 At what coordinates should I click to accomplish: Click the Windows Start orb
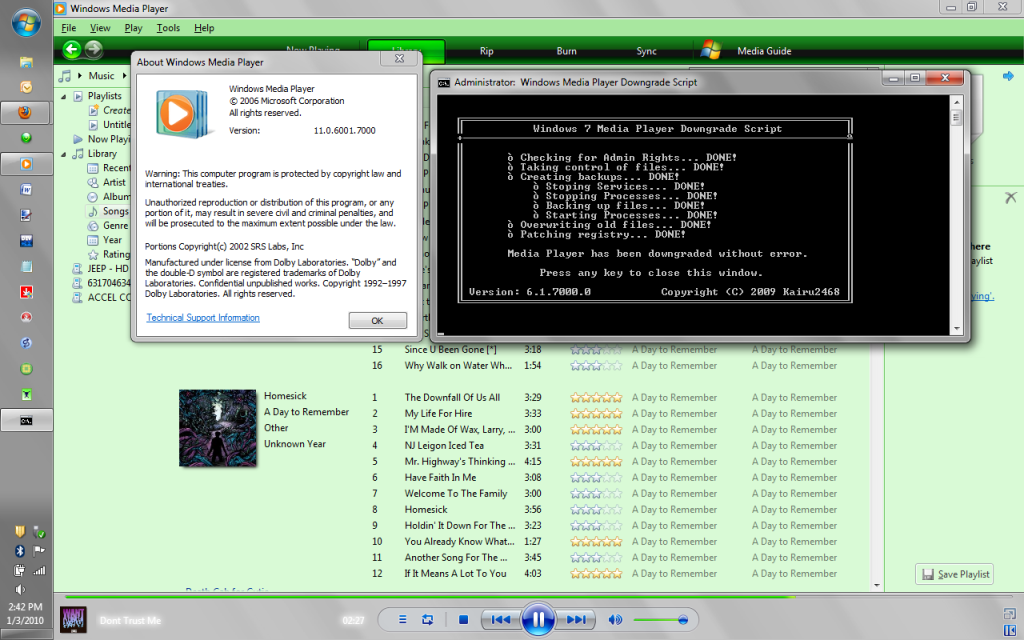click(x=26, y=25)
